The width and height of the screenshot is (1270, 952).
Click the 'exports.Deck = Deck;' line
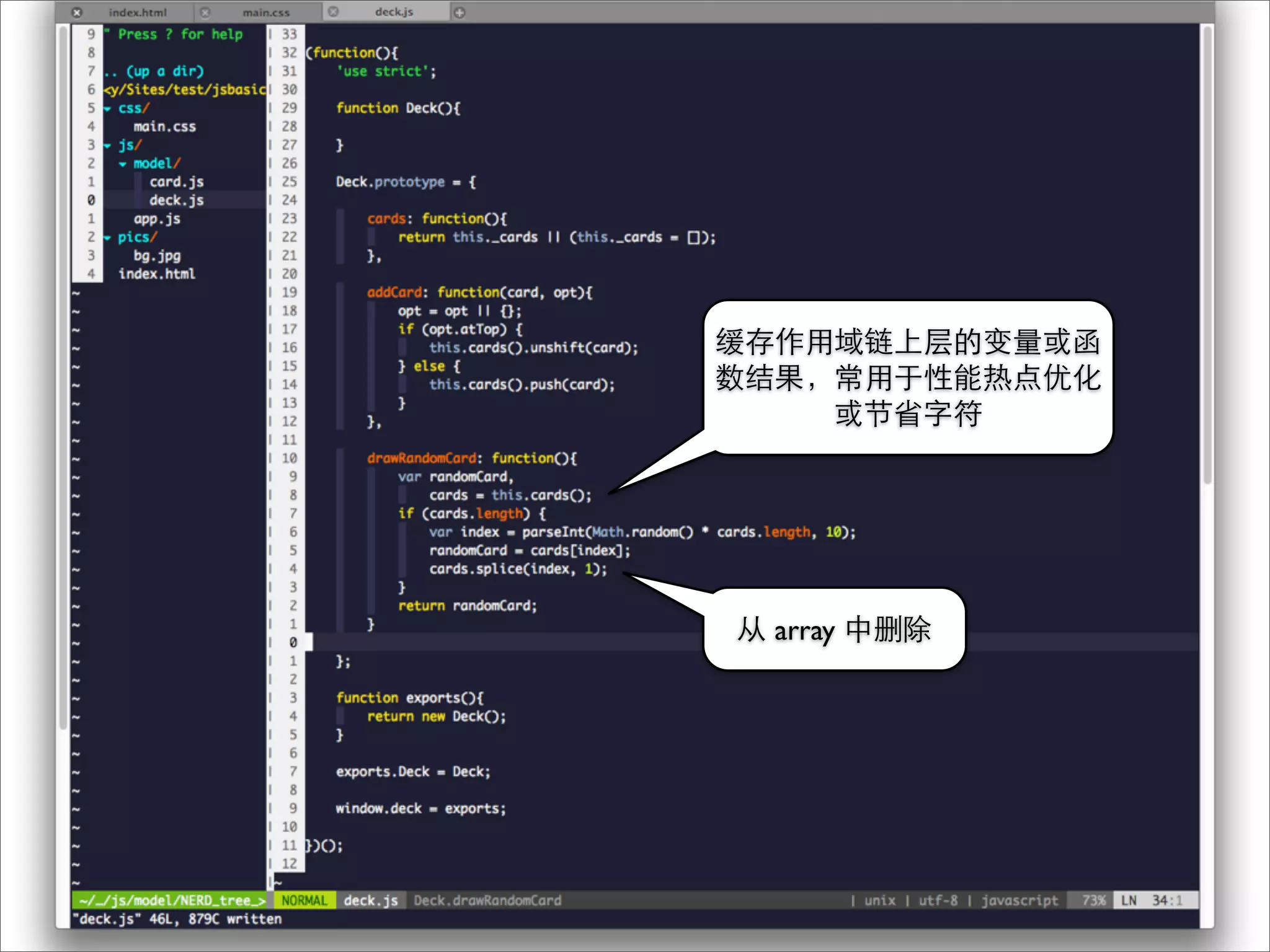pyautogui.click(x=414, y=772)
